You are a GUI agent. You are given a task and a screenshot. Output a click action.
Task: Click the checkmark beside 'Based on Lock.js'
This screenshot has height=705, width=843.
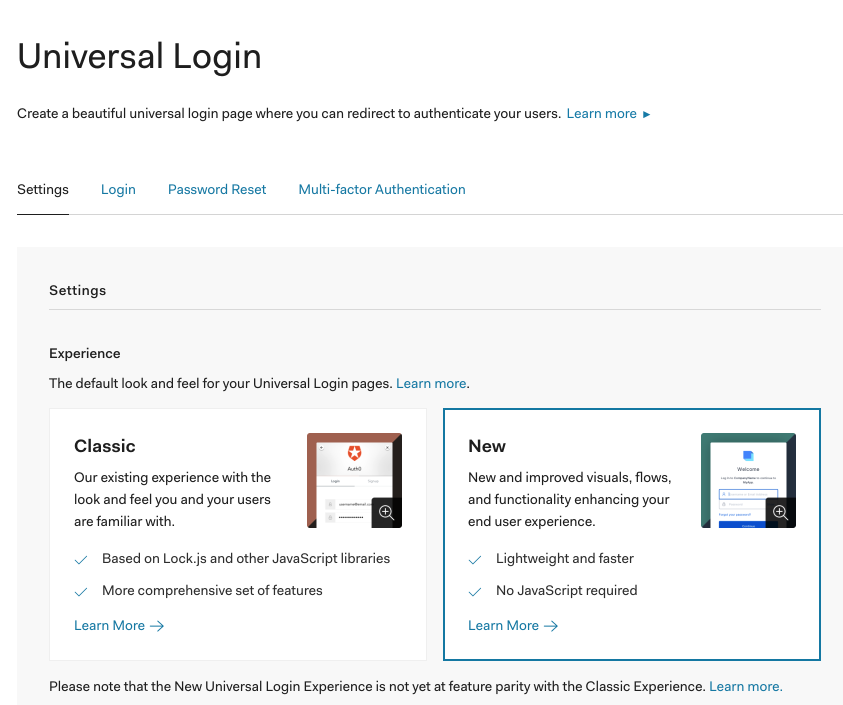(x=81, y=559)
